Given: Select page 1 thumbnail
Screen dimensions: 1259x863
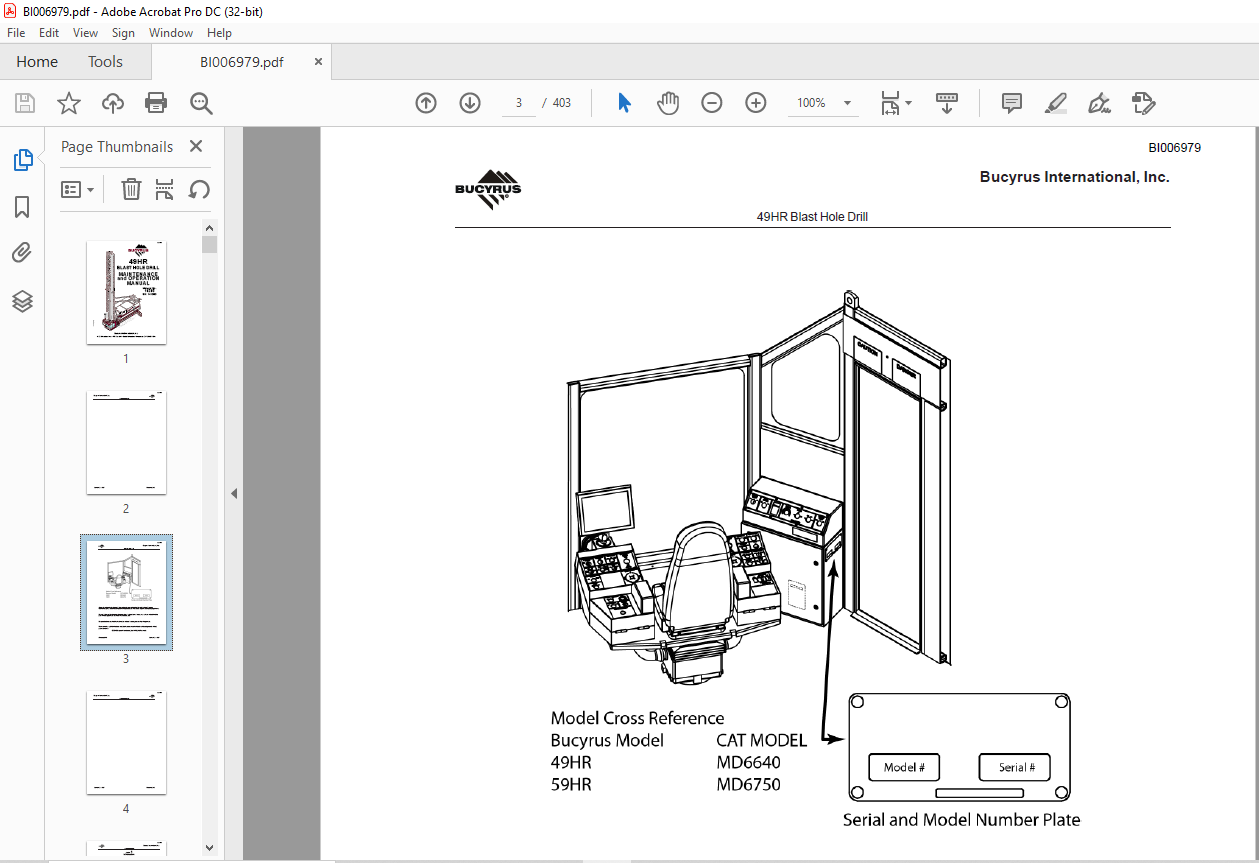Looking at the screenshot, I should [x=126, y=292].
